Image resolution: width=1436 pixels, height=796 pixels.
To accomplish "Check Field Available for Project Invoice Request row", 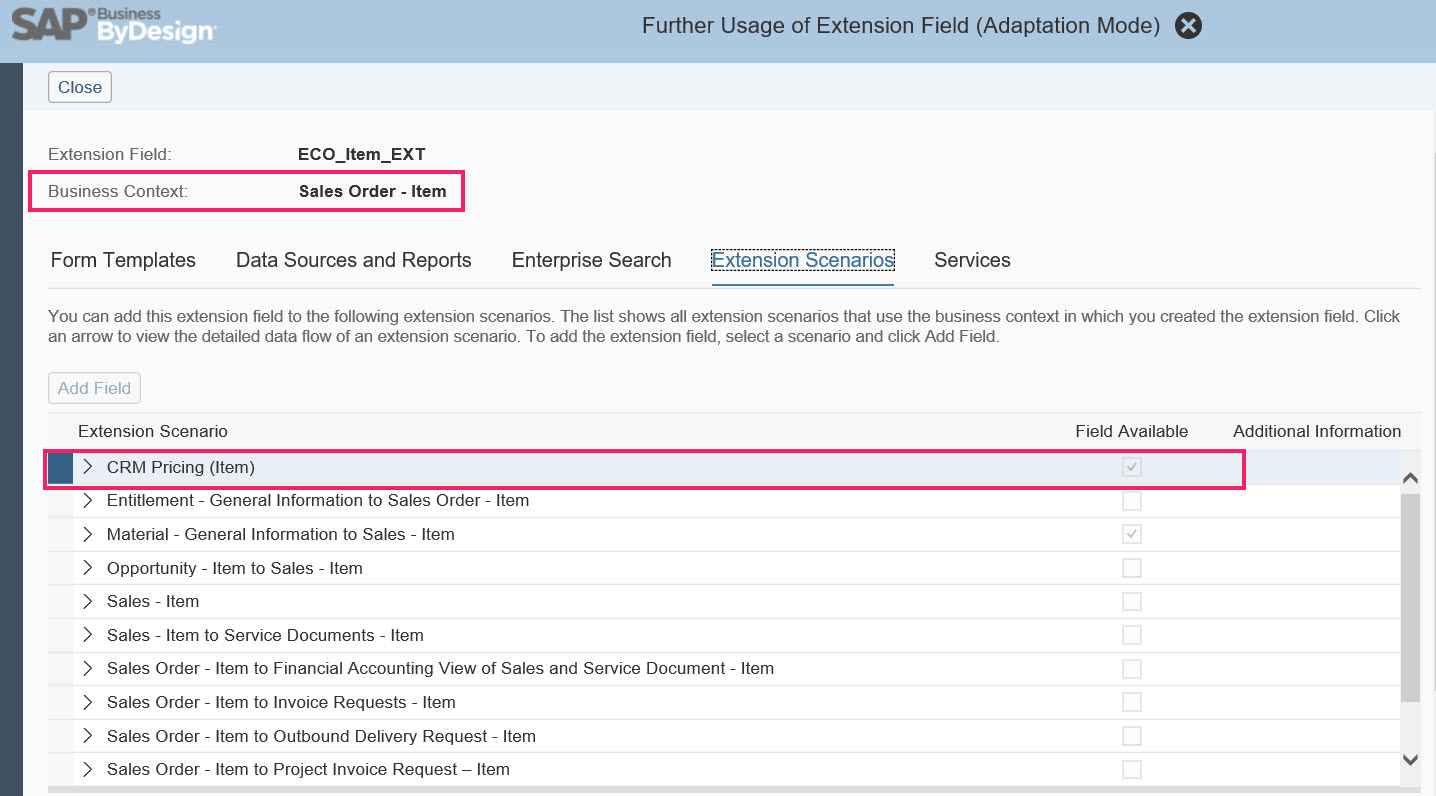I will (x=1132, y=769).
